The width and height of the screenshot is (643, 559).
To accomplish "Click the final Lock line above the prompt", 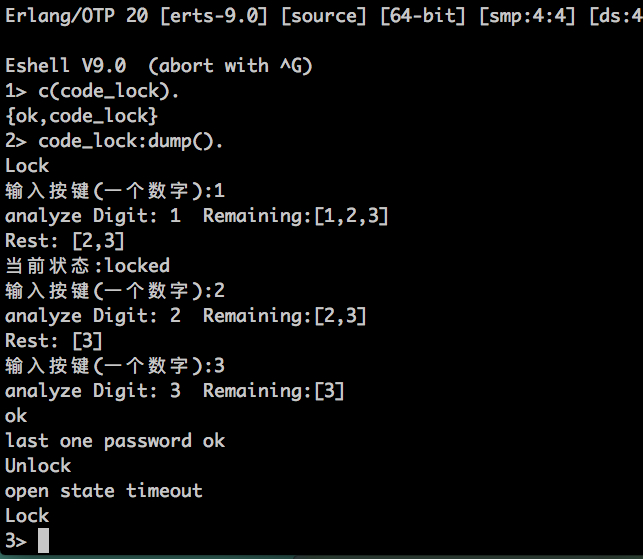I will [27, 516].
